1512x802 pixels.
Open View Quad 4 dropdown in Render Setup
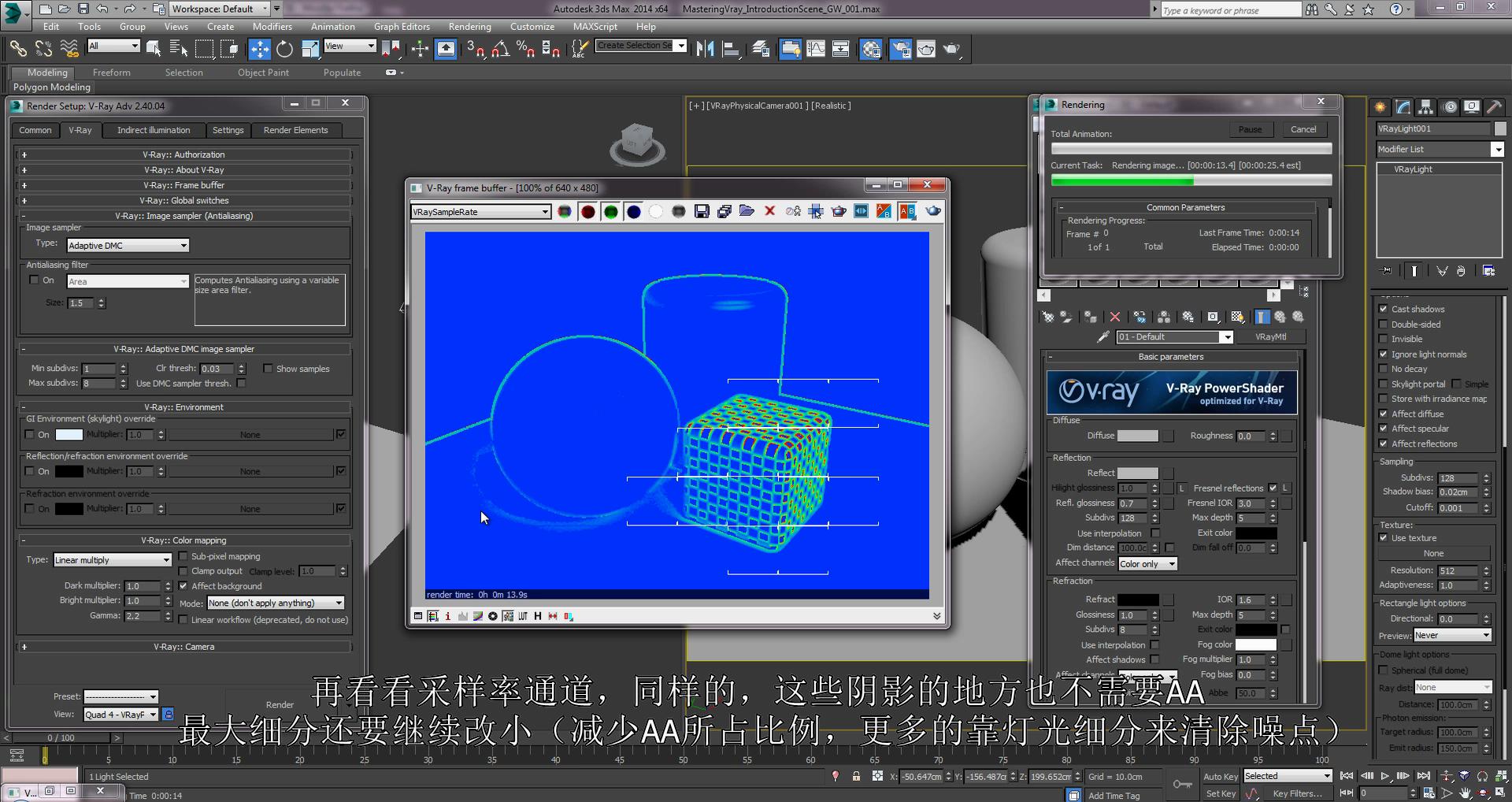click(121, 715)
